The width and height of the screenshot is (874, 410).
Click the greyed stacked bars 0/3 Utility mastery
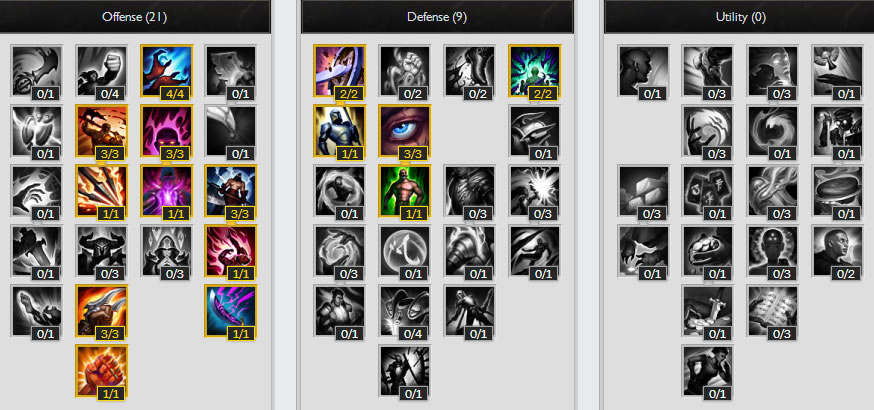pyautogui.click(x=644, y=191)
